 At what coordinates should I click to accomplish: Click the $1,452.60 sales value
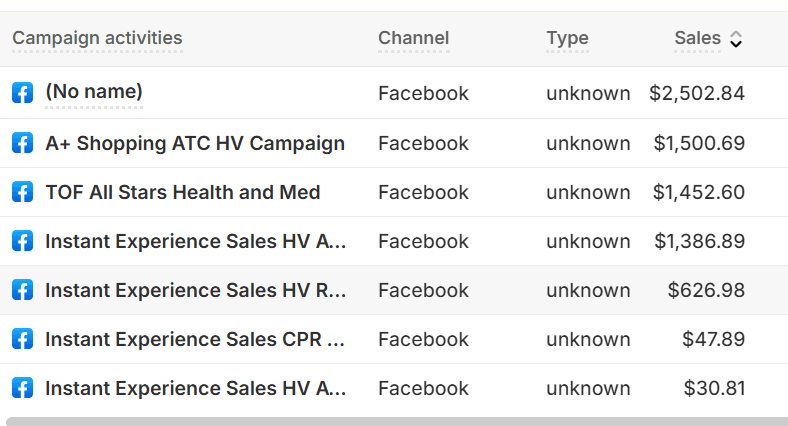click(x=699, y=192)
